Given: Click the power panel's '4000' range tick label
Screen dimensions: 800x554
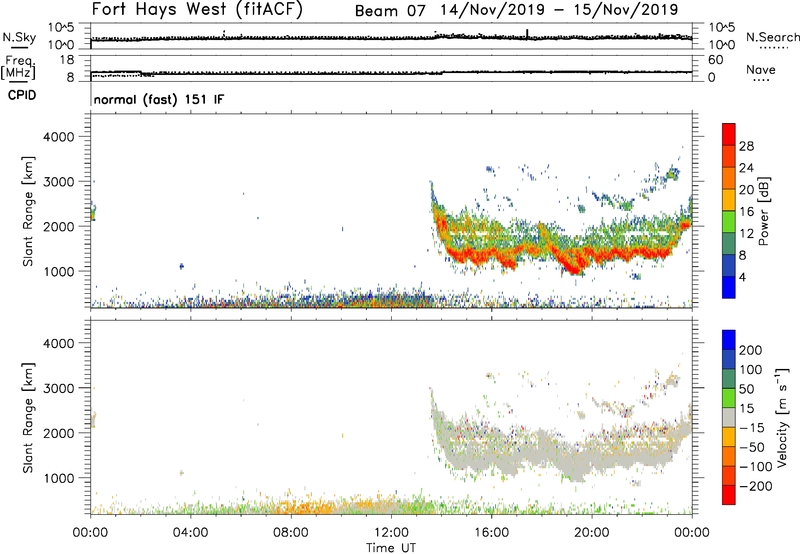Looking at the screenshot, I should click(x=59, y=137).
